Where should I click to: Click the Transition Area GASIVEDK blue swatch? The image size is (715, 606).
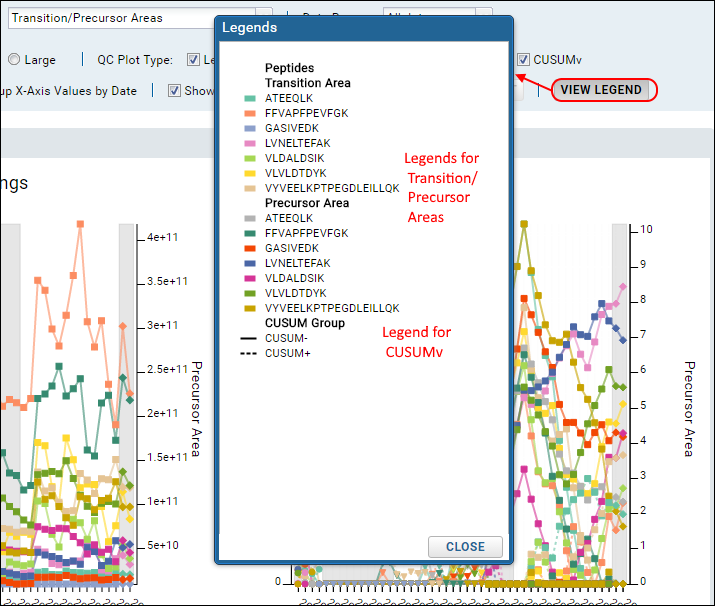pos(250,128)
